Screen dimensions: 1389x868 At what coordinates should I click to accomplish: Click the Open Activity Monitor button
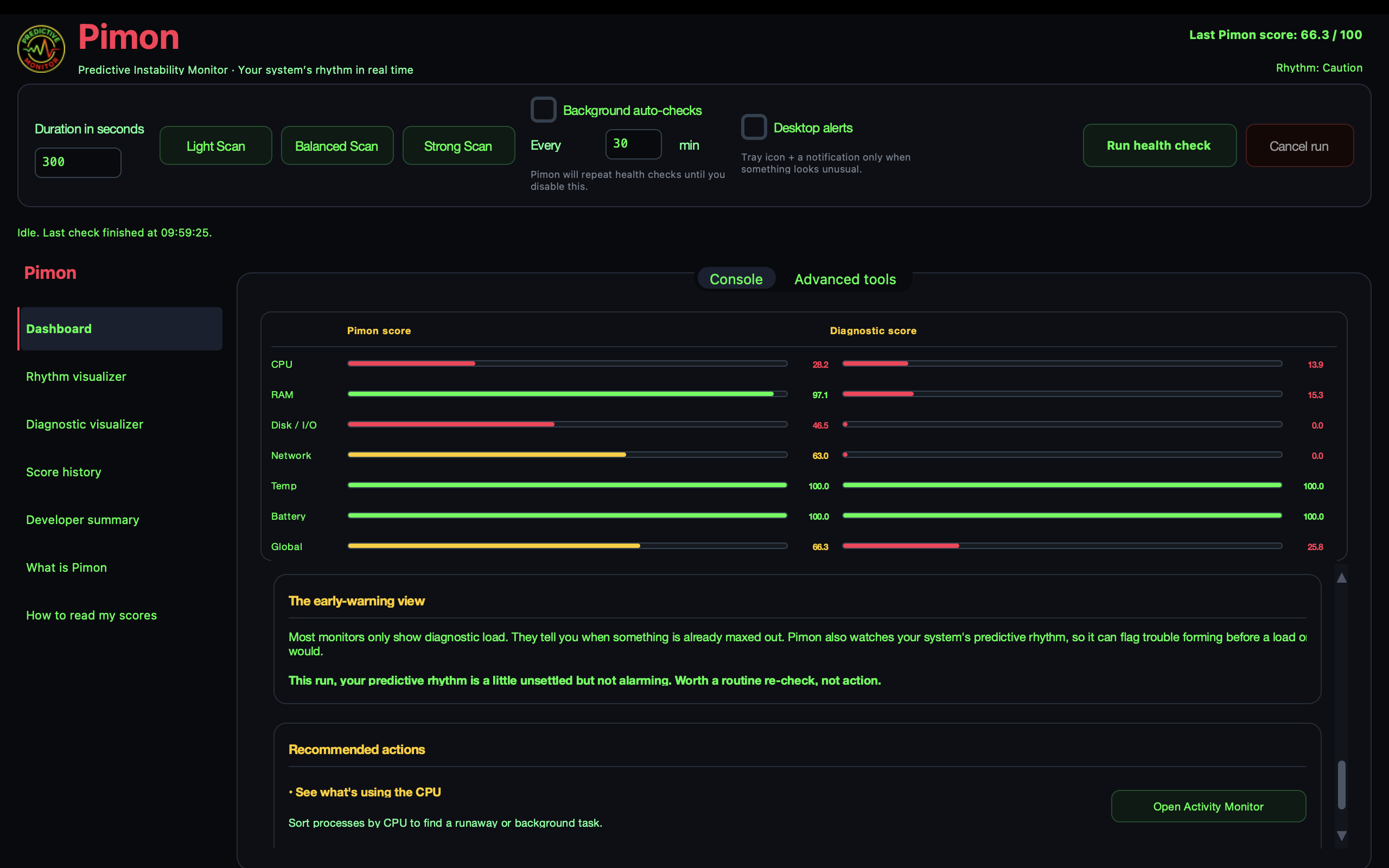(1208, 806)
